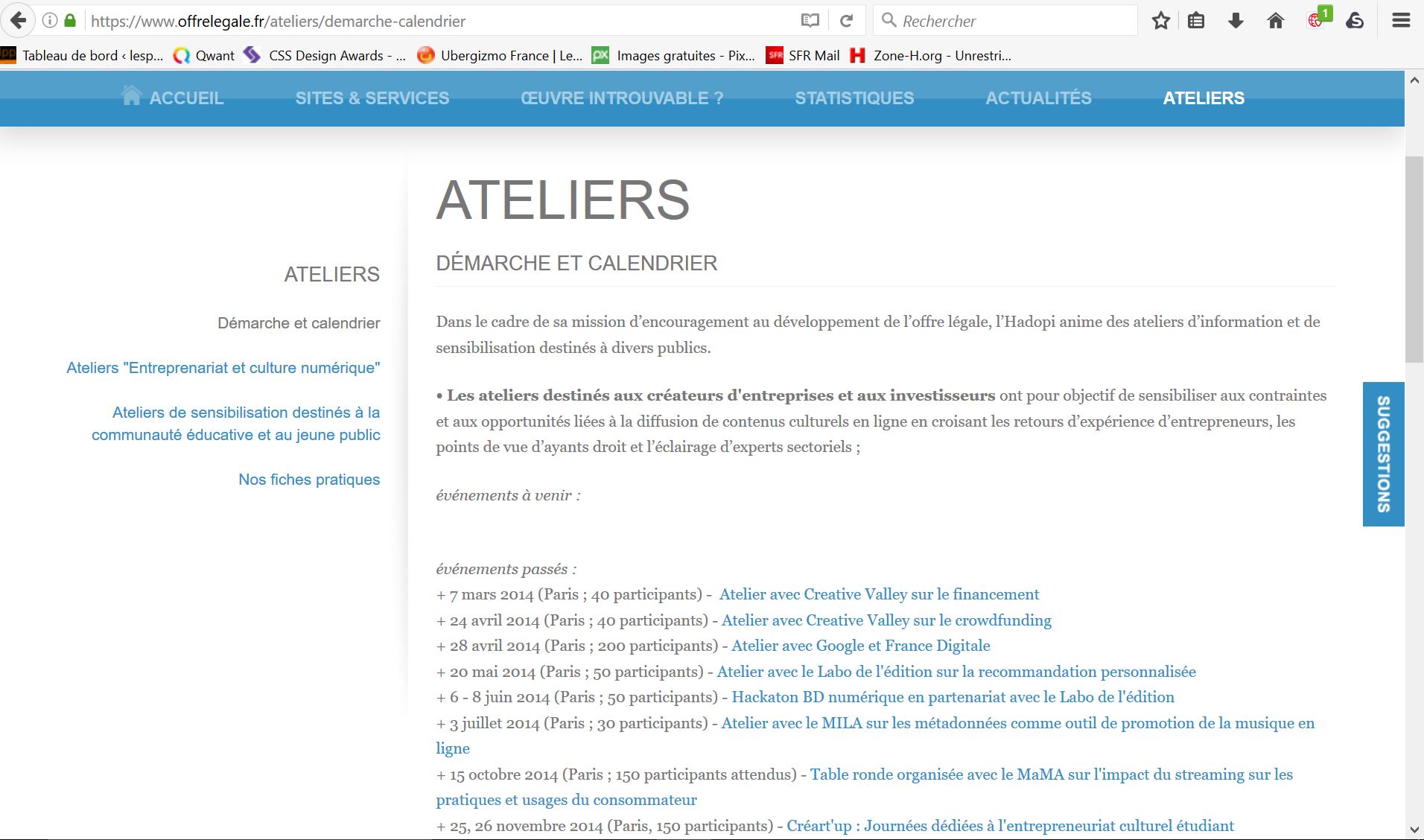Show site information icon in address bar
Screen dimensions: 1424x840
(50, 21)
